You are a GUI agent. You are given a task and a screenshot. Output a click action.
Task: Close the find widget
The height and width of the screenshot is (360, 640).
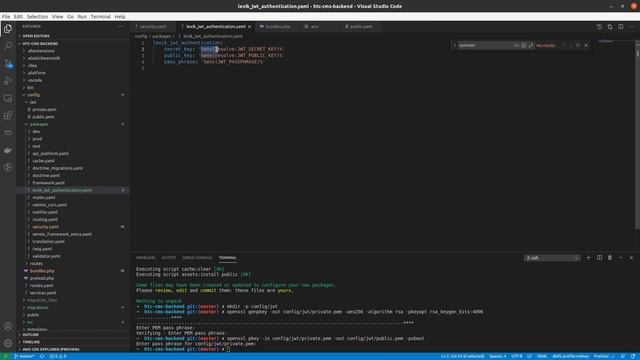click(x=586, y=45)
